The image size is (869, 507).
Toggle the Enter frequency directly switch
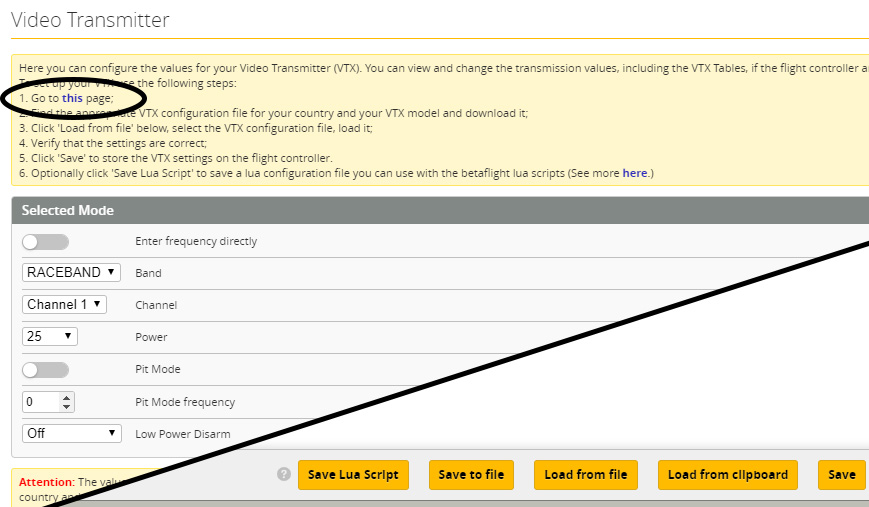point(45,241)
